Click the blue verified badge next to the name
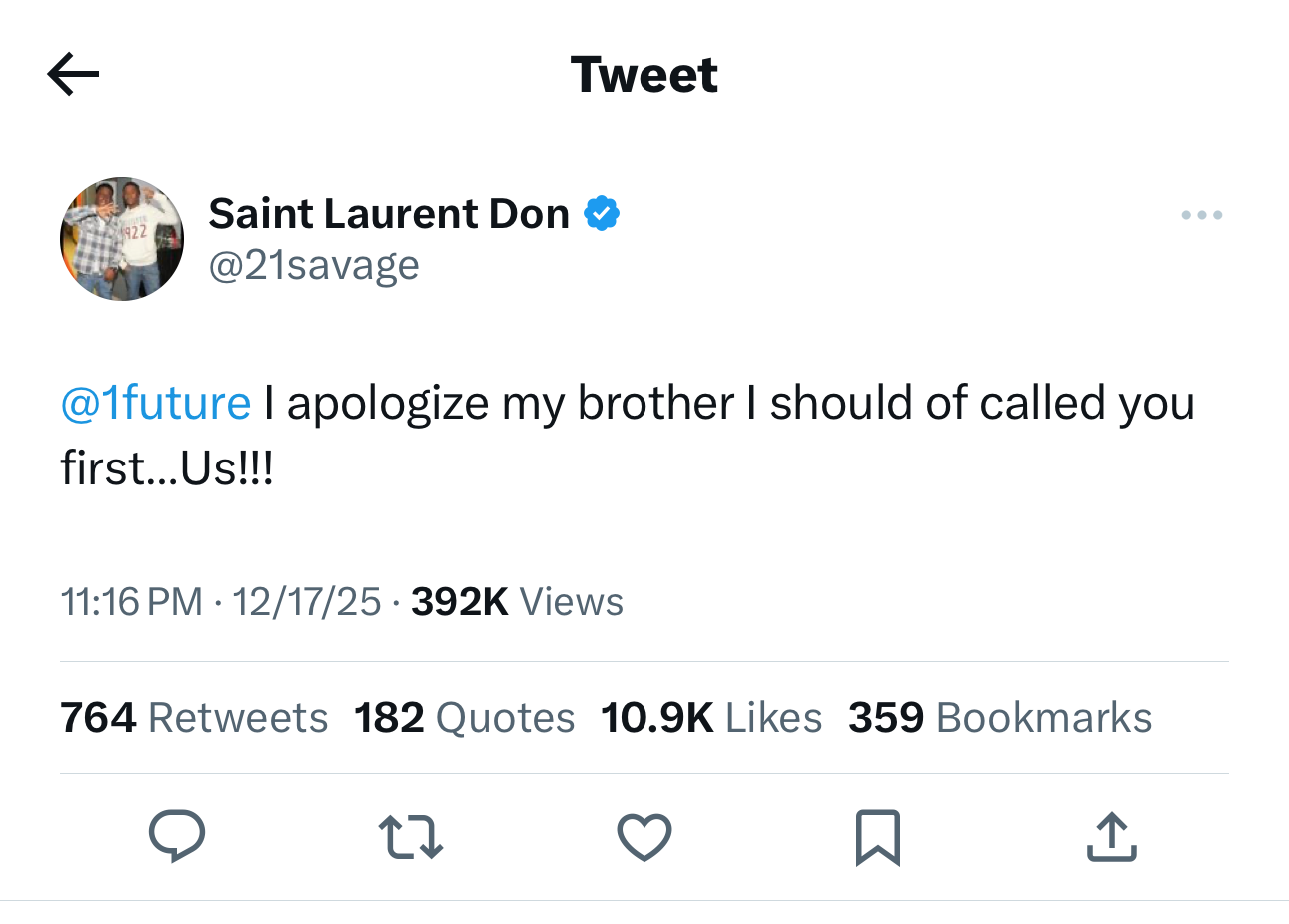 click(x=602, y=212)
